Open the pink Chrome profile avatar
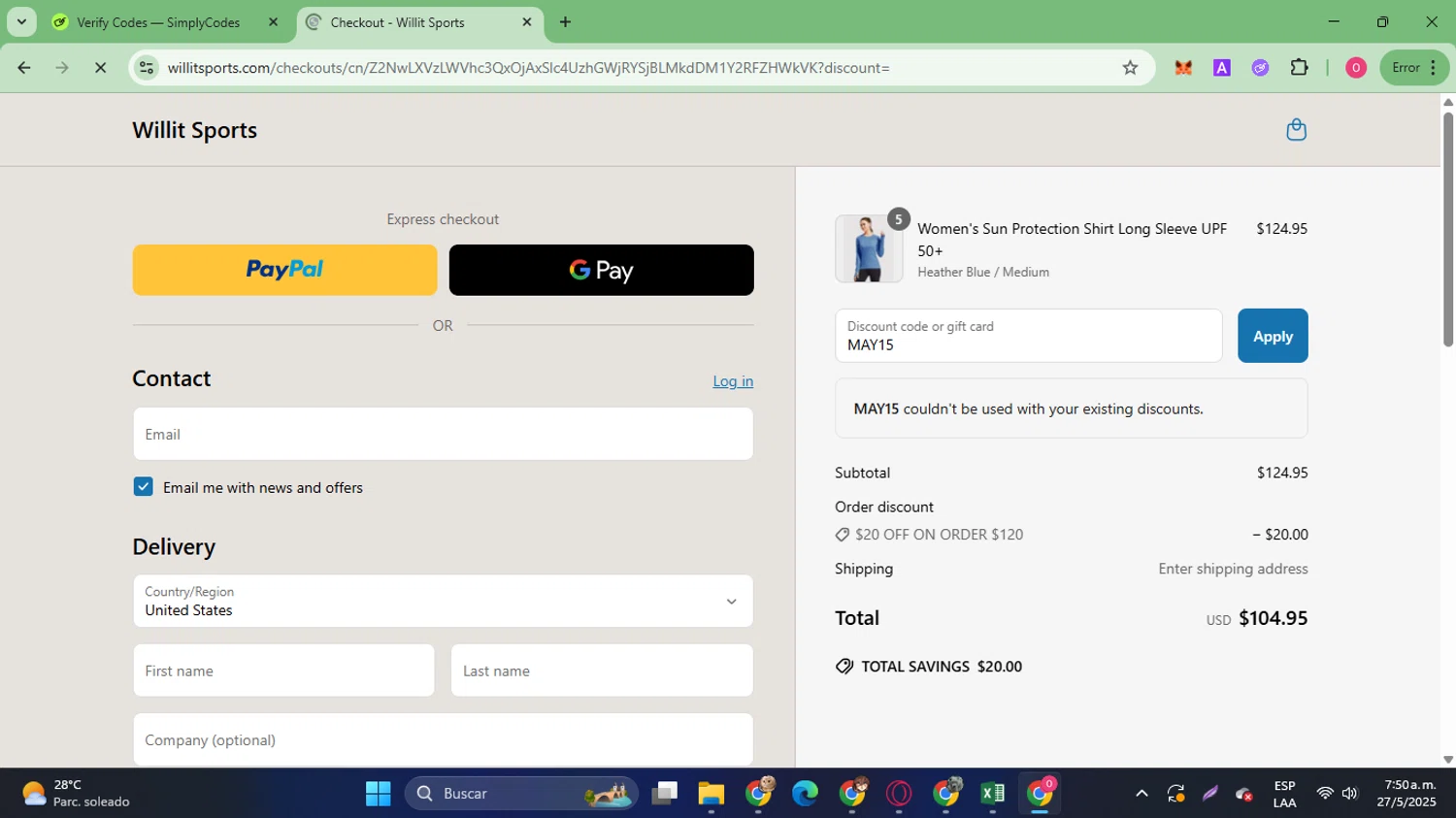This screenshot has height=818, width=1456. (x=1356, y=68)
